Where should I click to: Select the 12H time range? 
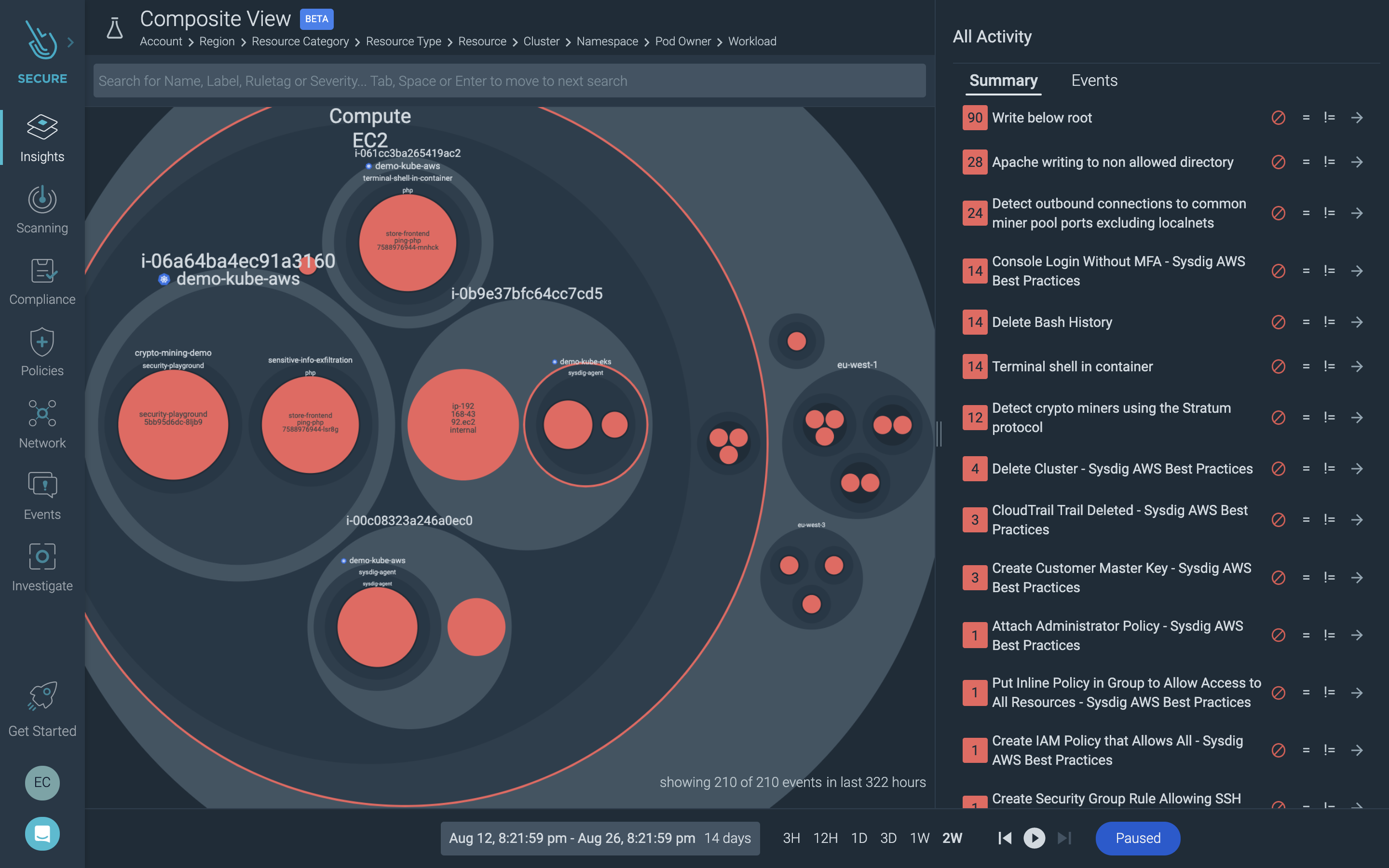(x=825, y=838)
